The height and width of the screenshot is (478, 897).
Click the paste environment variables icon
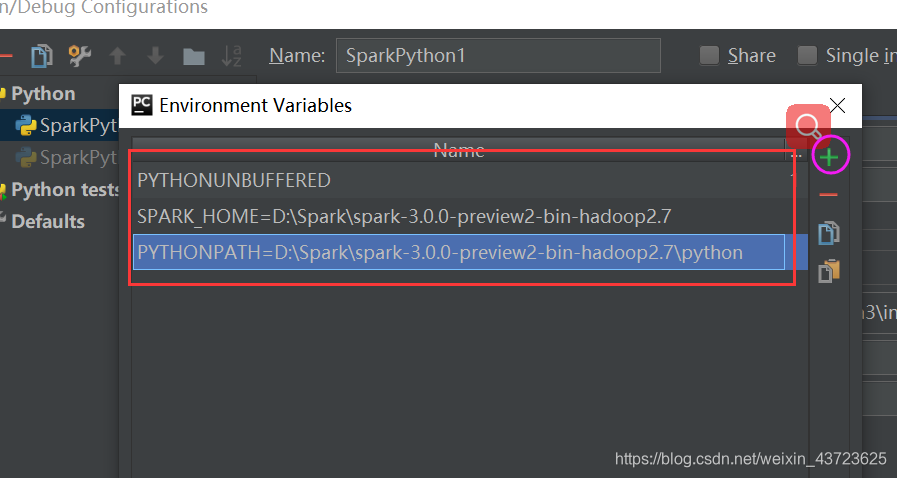[829, 271]
